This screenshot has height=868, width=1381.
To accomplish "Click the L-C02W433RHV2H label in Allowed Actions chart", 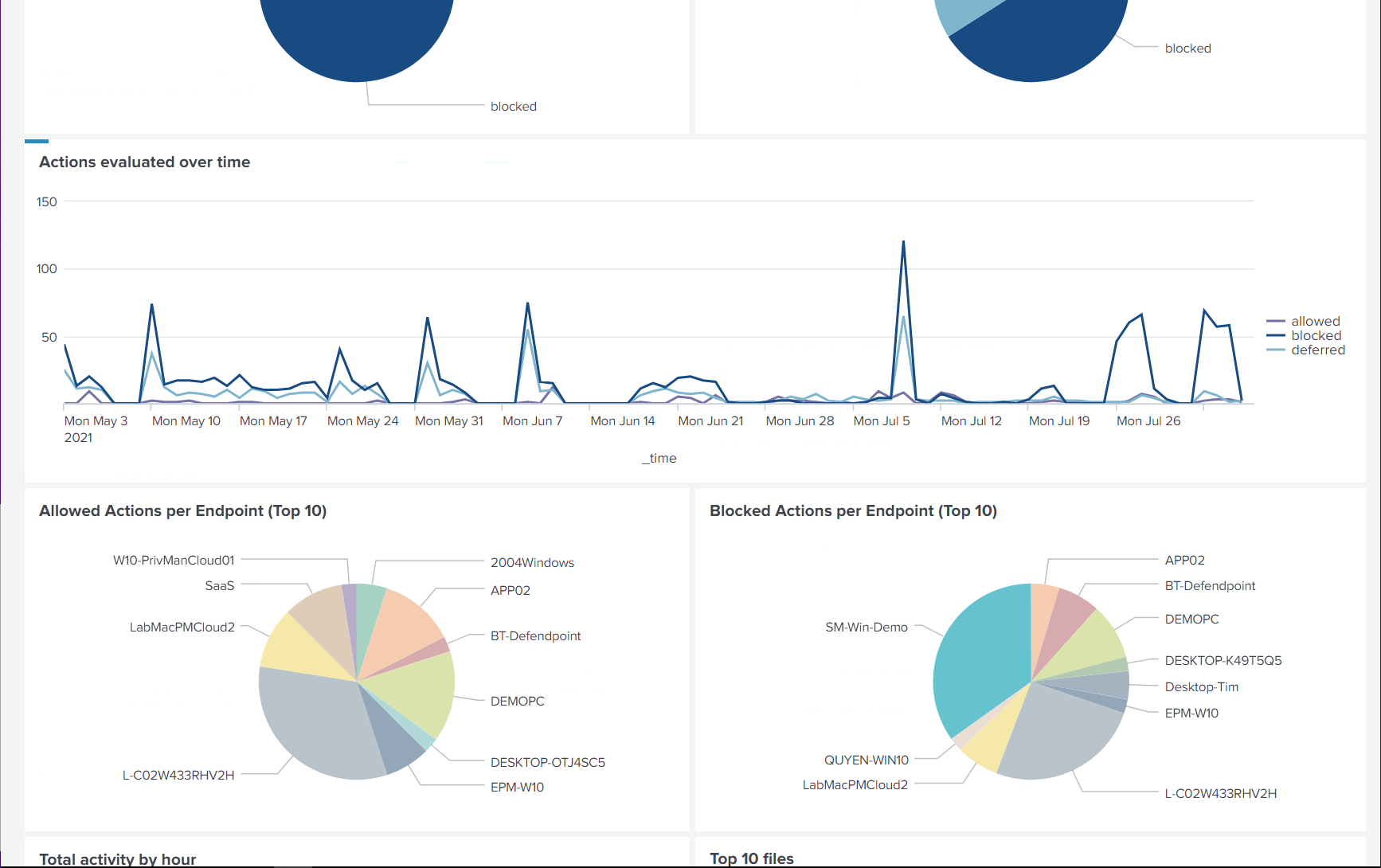I will tap(178, 773).
